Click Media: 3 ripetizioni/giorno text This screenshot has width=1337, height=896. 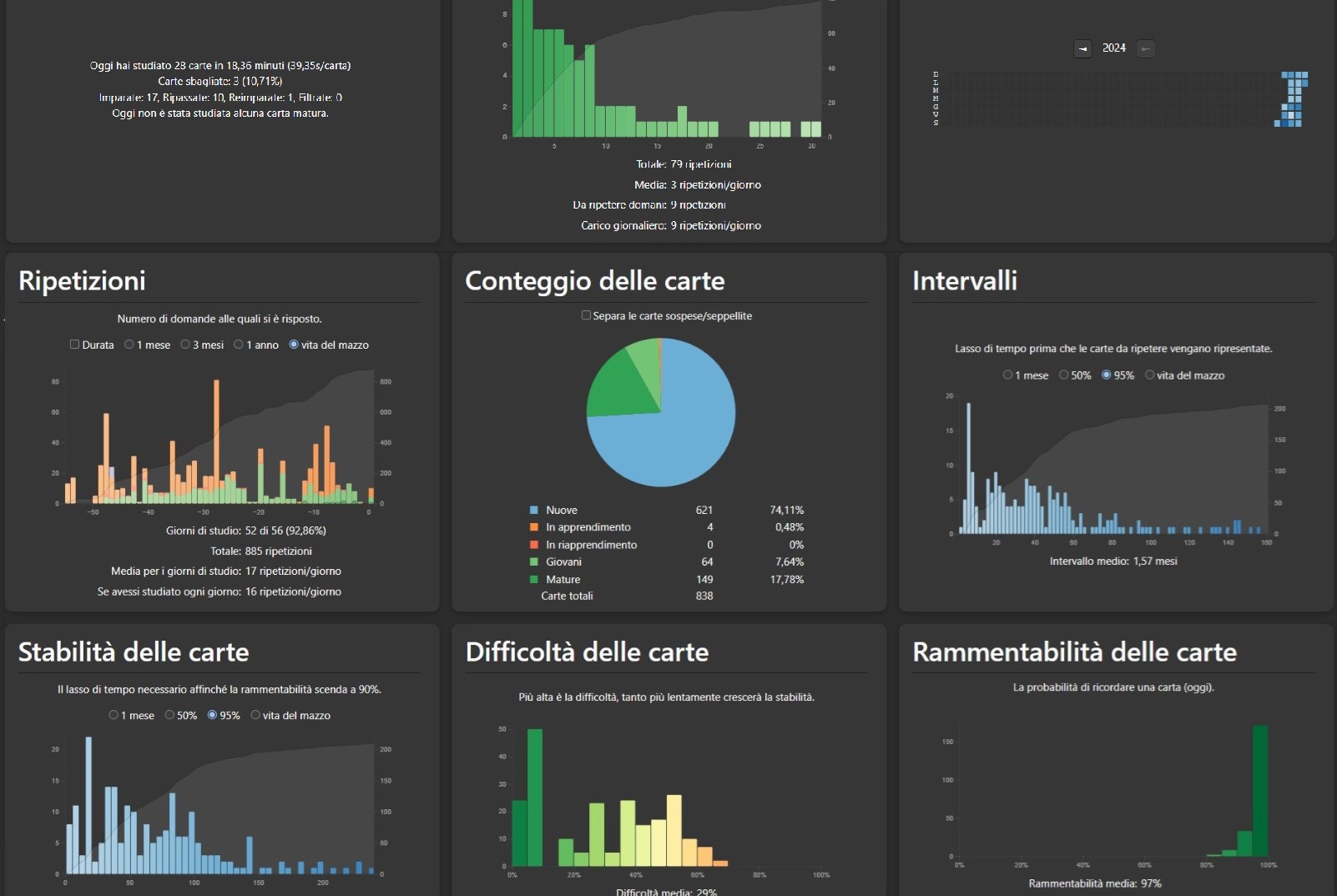[698, 185]
